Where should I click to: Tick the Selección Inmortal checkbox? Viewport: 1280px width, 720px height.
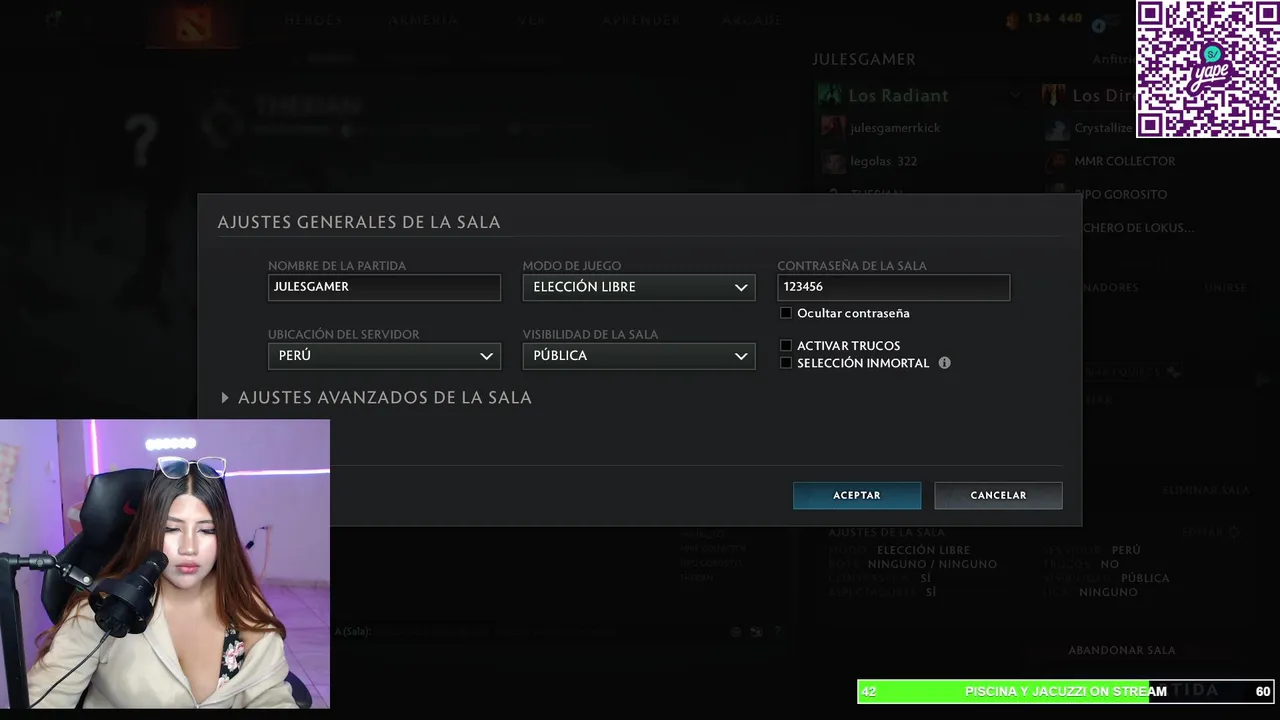tap(786, 363)
